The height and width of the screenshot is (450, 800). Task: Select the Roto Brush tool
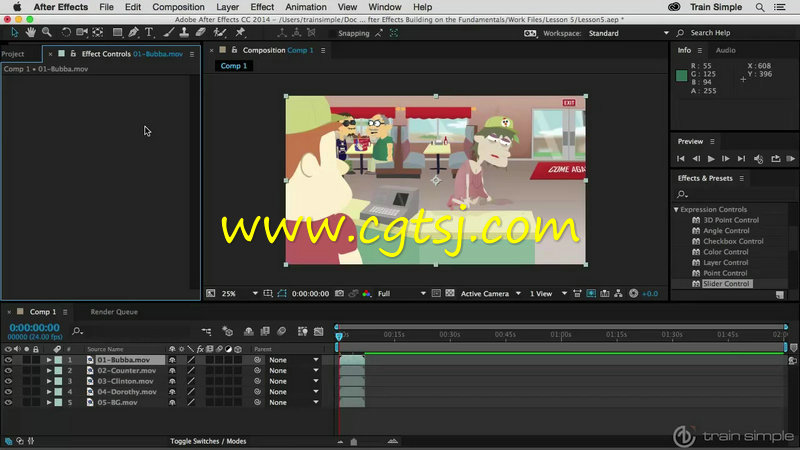tap(220, 33)
